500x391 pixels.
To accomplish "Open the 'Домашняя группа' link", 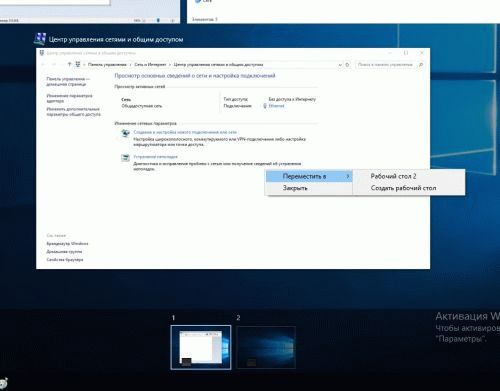I will 64,252.
